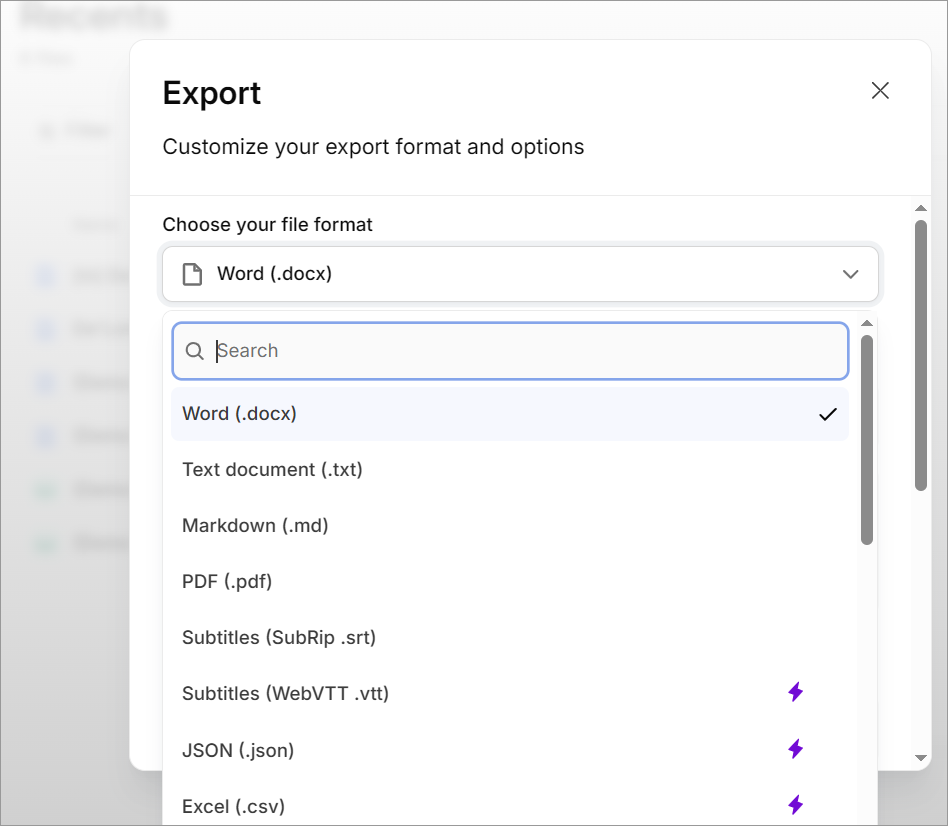Collapse the format dropdown using its chevron arrow
Screen dimensions: 948x826
(x=850, y=275)
